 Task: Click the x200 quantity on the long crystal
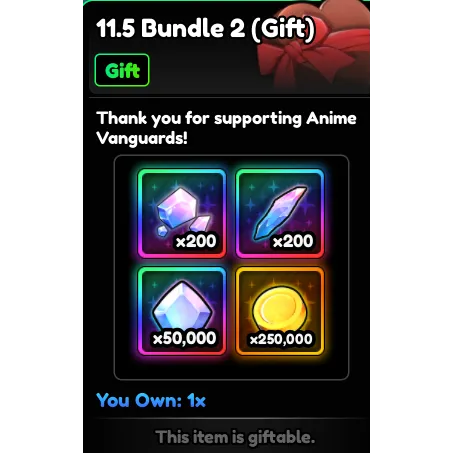click(293, 241)
